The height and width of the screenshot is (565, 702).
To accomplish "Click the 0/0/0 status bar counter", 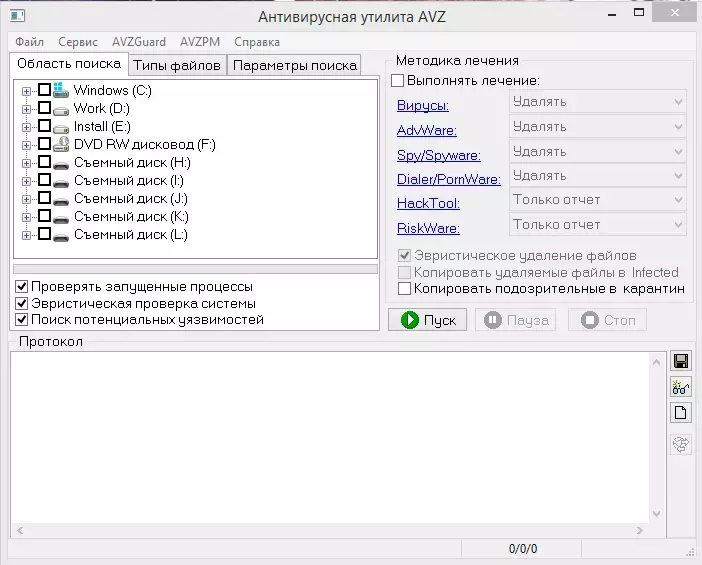I will (522, 549).
